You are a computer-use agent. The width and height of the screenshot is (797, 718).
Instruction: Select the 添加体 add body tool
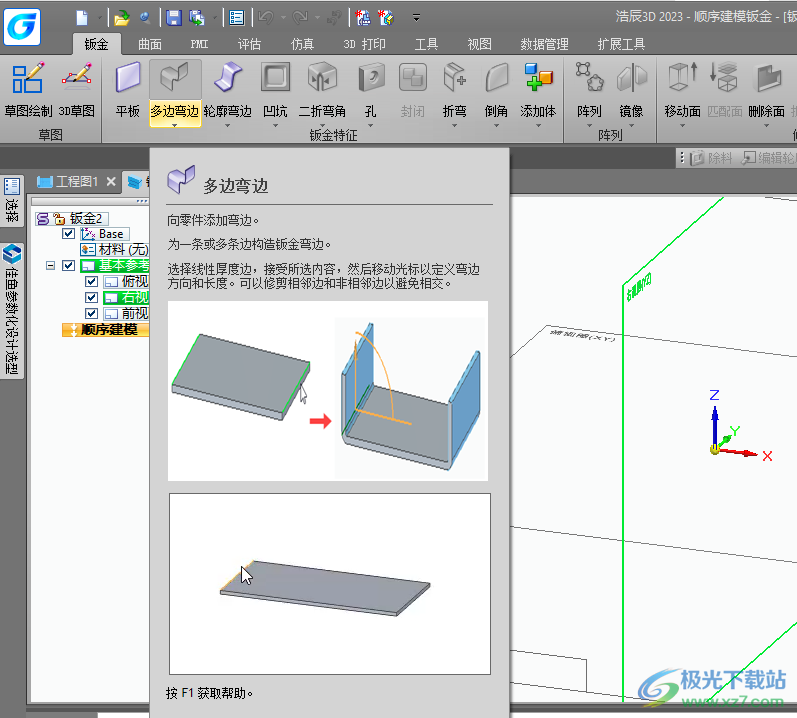[538, 90]
